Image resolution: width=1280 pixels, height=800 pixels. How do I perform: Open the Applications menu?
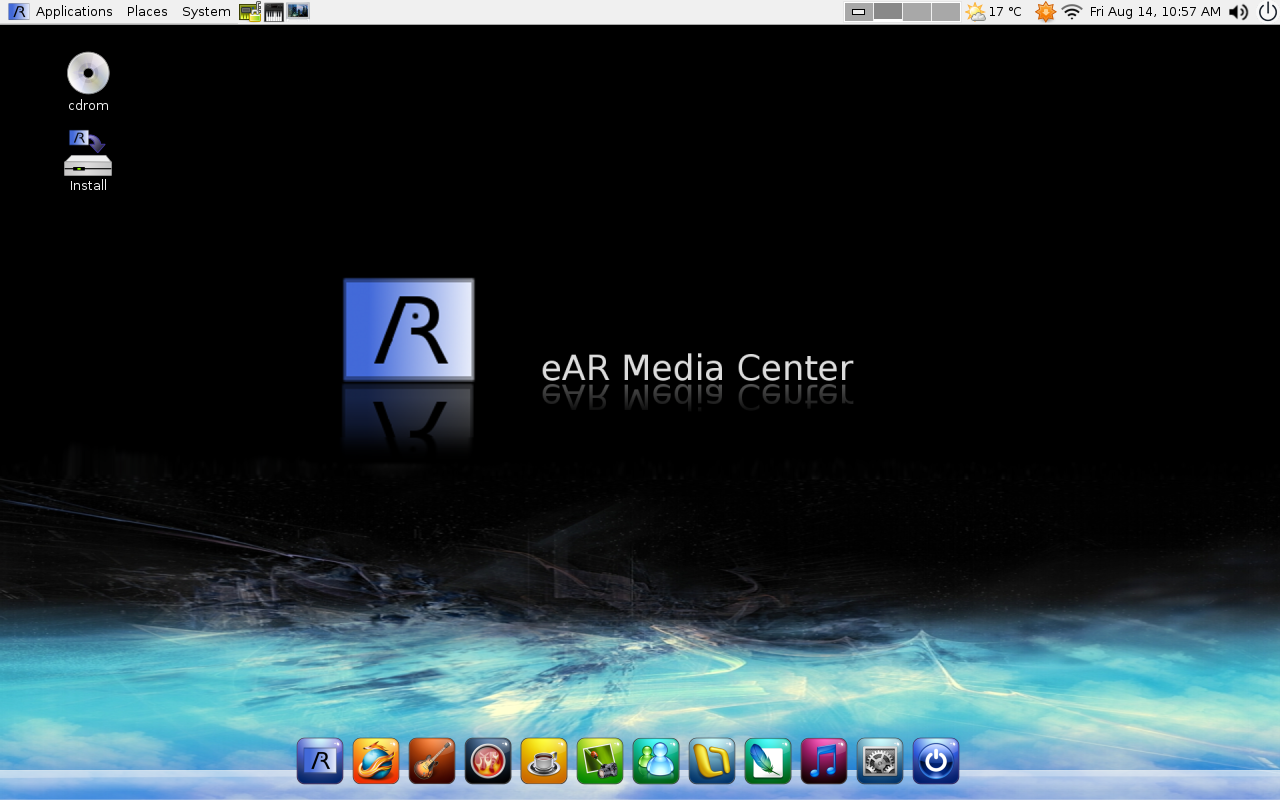[73, 12]
